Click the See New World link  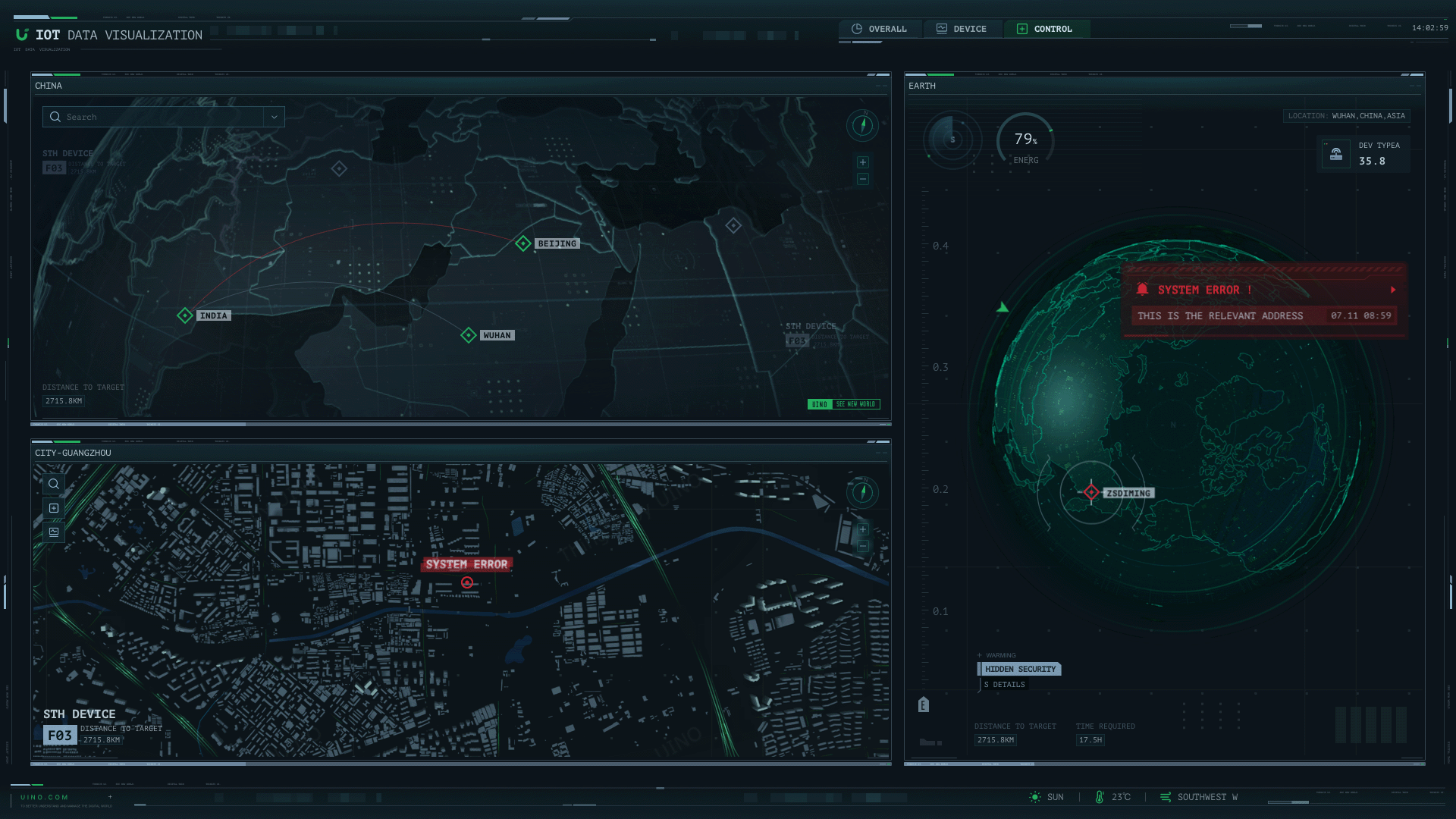855,404
